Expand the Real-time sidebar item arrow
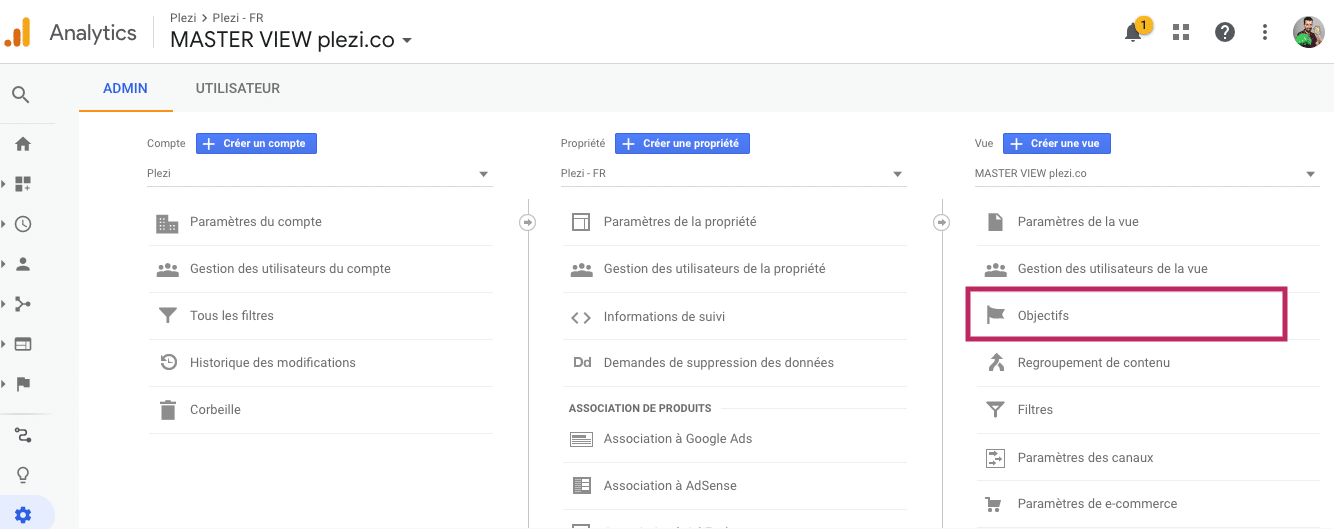The image size is (1334, 529). [x=4, y=224]
